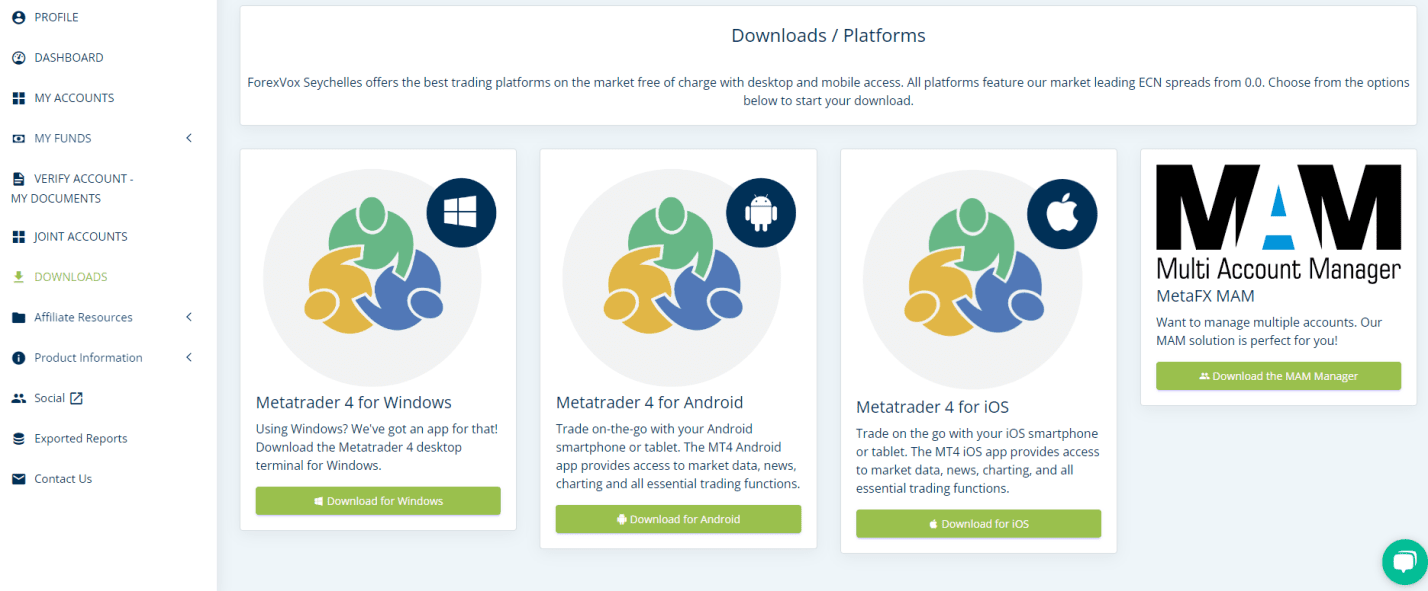
Task: Click the Metatrader 4 for iOS heading
Action: (933, 407)
